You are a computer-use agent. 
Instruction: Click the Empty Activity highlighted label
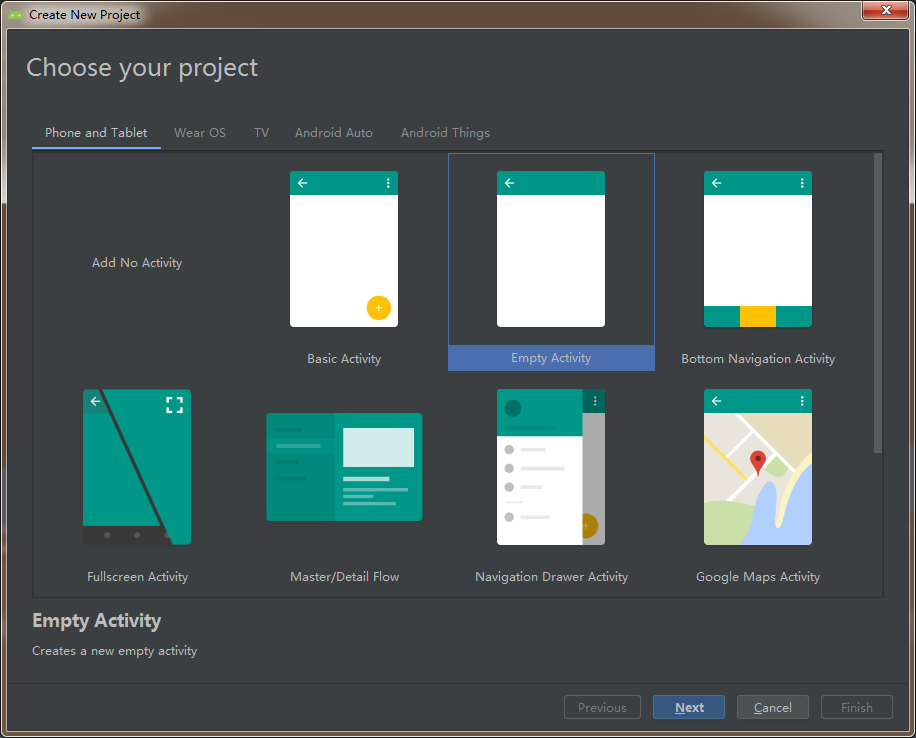(551, 358)
